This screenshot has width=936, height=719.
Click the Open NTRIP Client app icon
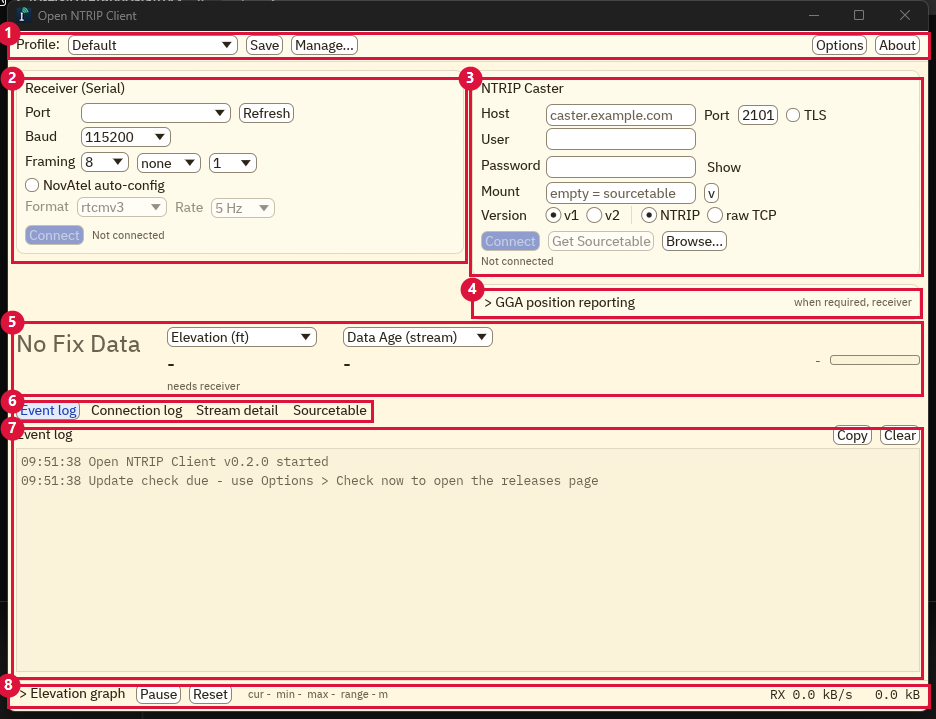pos(24,15)
